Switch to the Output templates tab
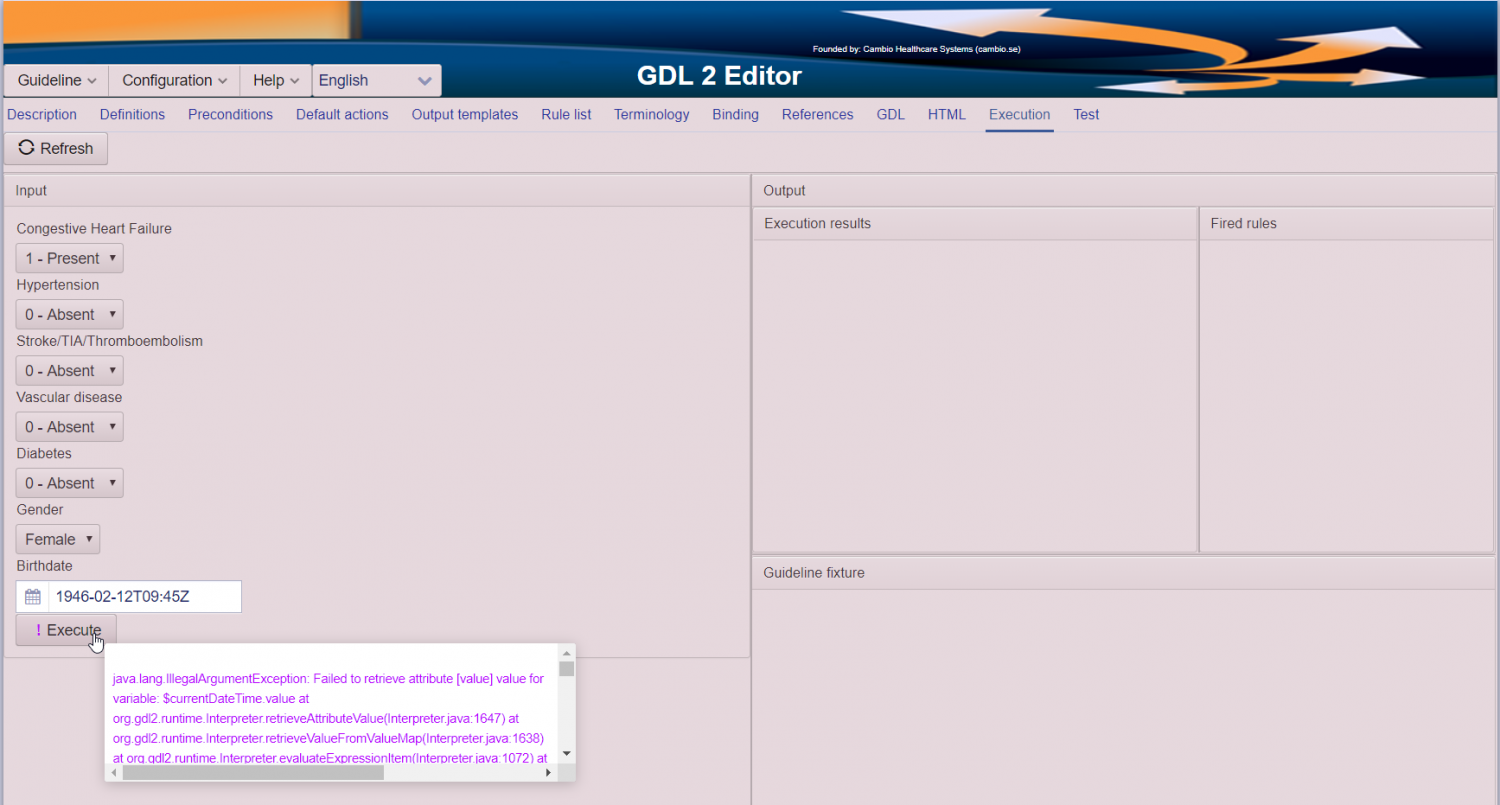The height and width of the screenshot is (805, 1500). (x=465, y=114)
